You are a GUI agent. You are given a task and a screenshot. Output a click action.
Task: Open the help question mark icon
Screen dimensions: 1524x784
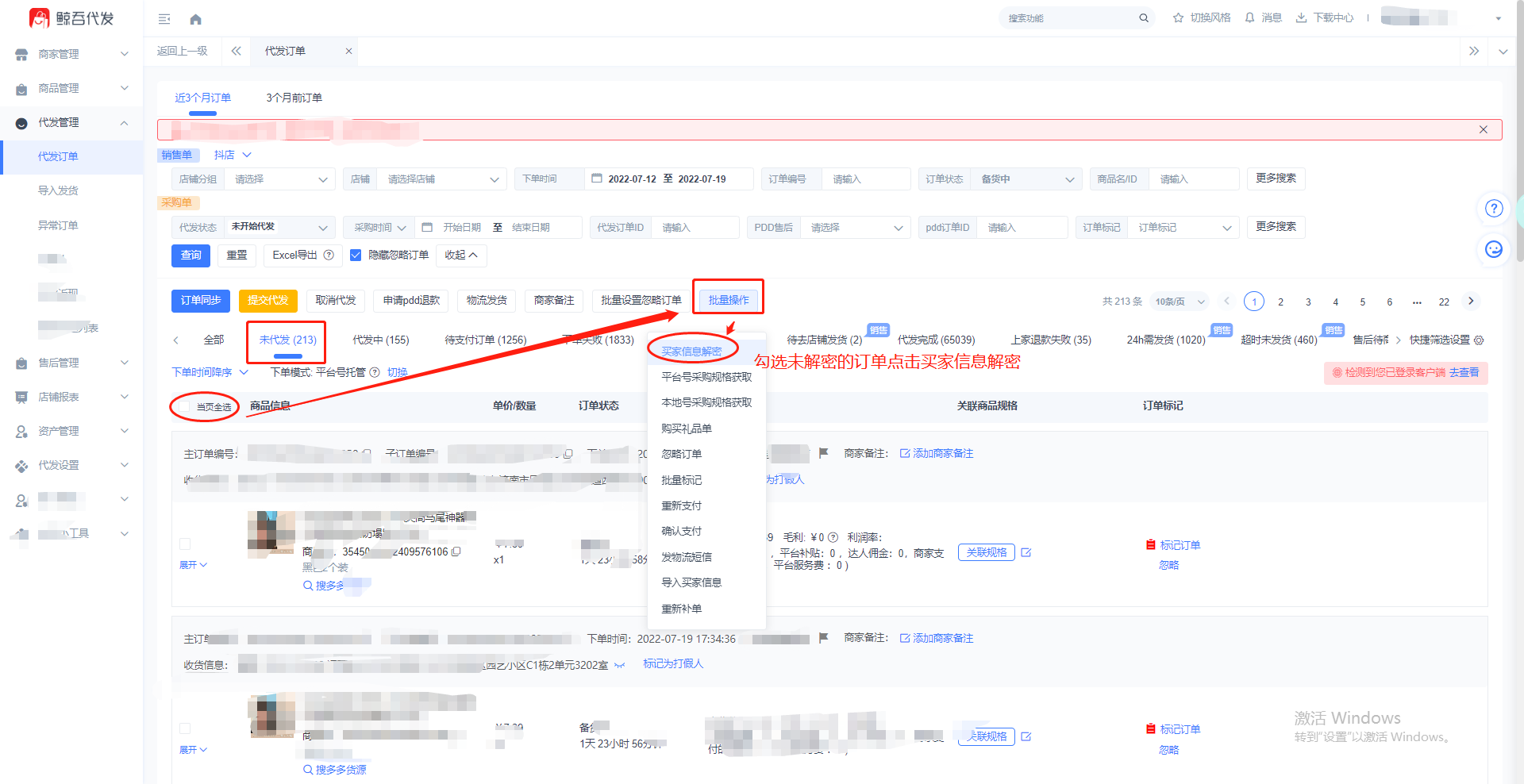point(1494,208)
